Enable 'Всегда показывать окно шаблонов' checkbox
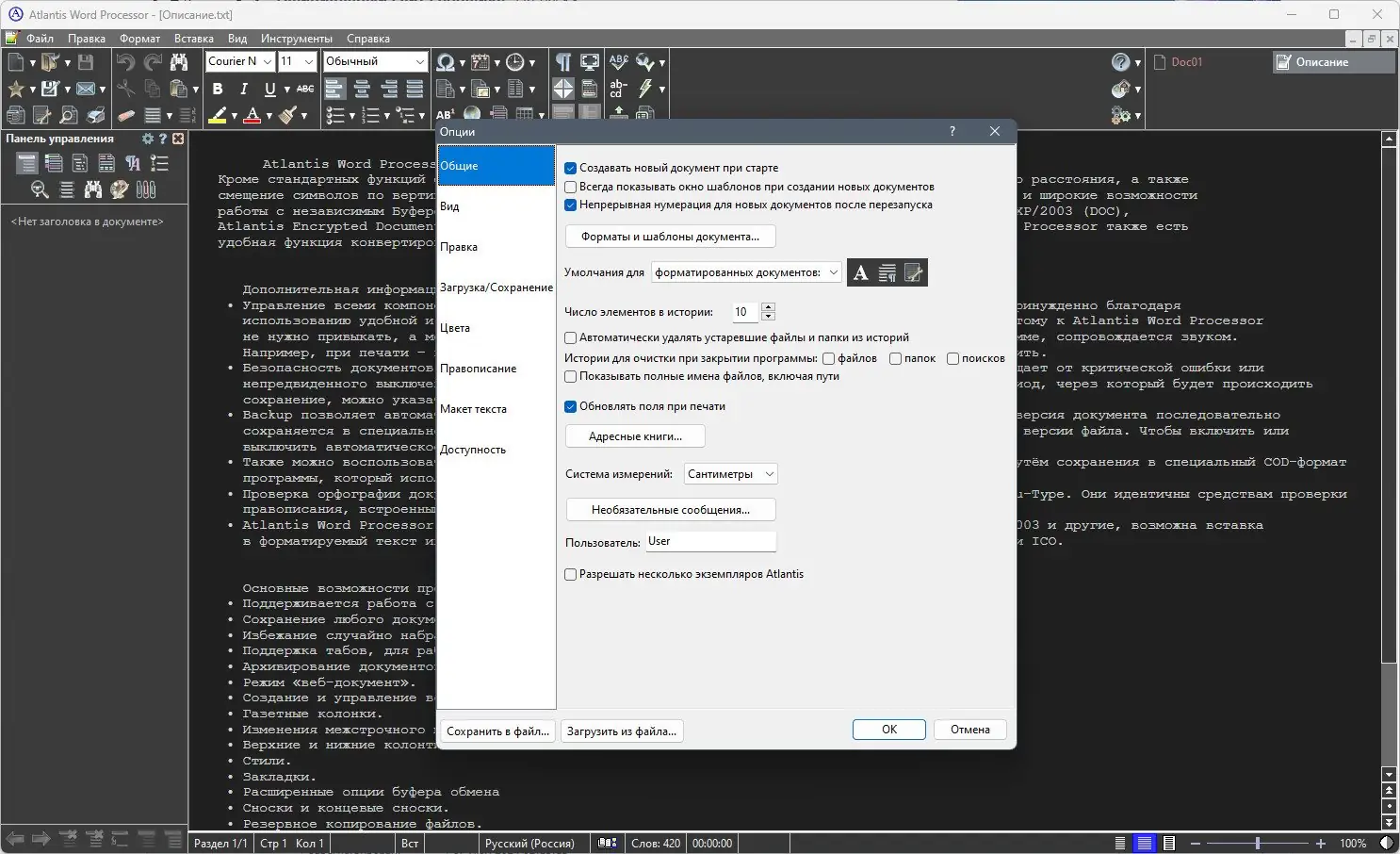 570,187
